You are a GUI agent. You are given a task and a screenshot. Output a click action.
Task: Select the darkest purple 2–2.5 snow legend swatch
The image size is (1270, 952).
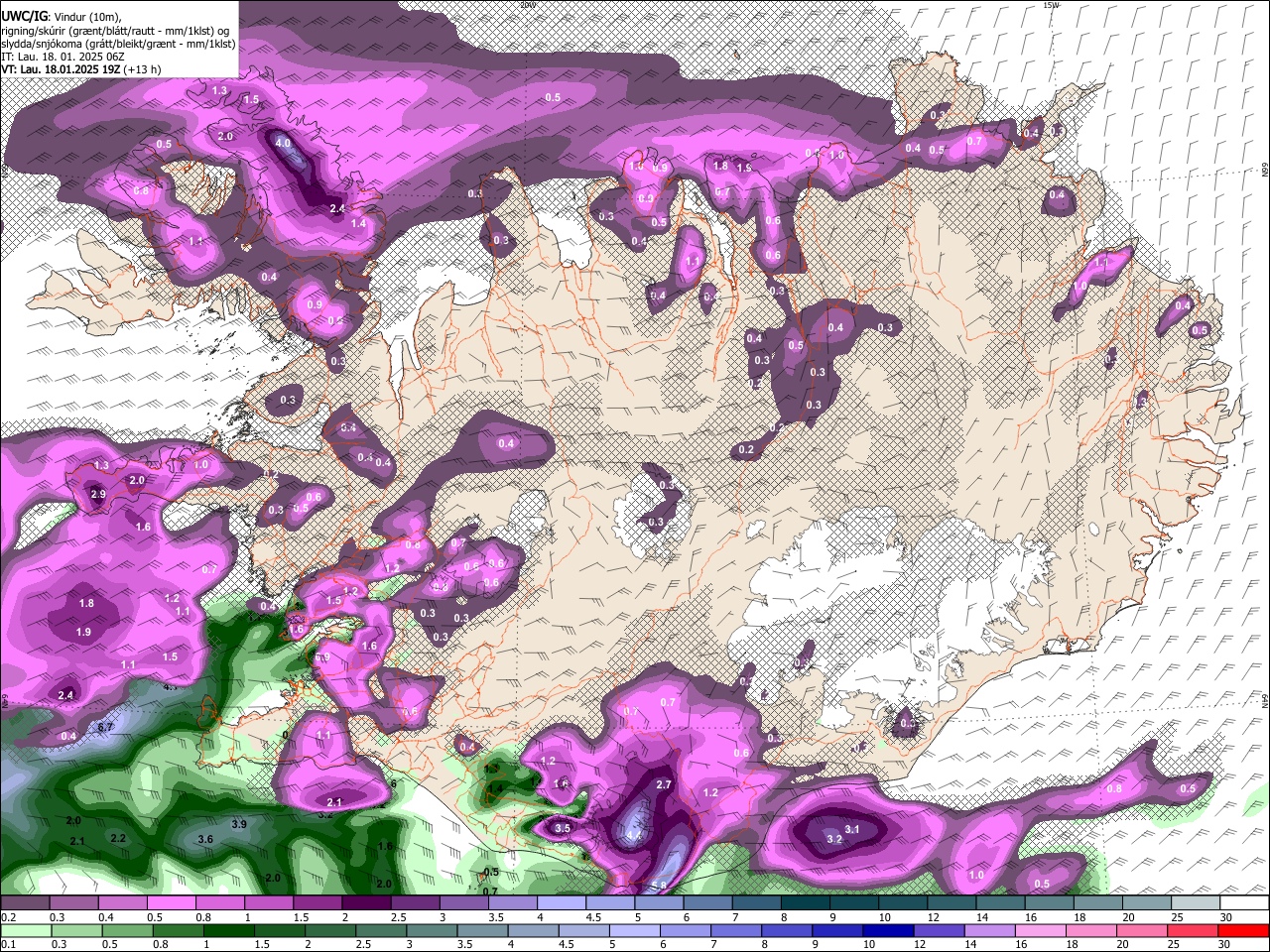(366, 902)
